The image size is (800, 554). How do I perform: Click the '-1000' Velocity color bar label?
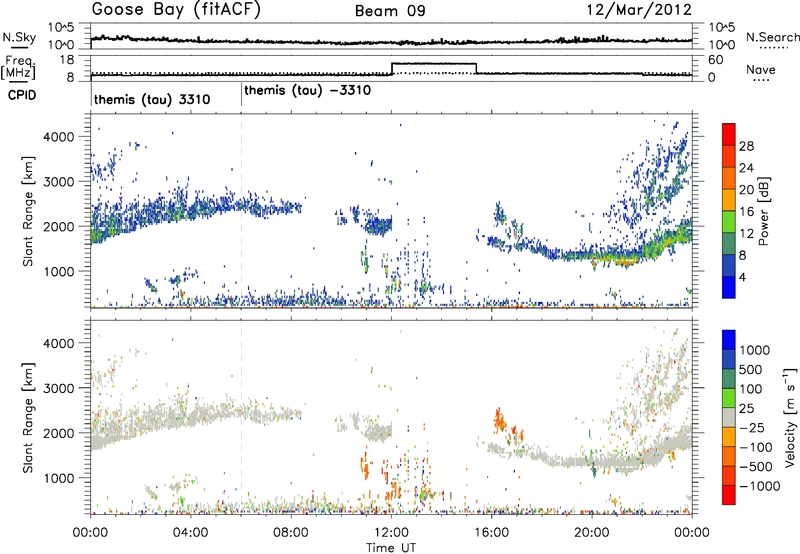coord(760,486)
